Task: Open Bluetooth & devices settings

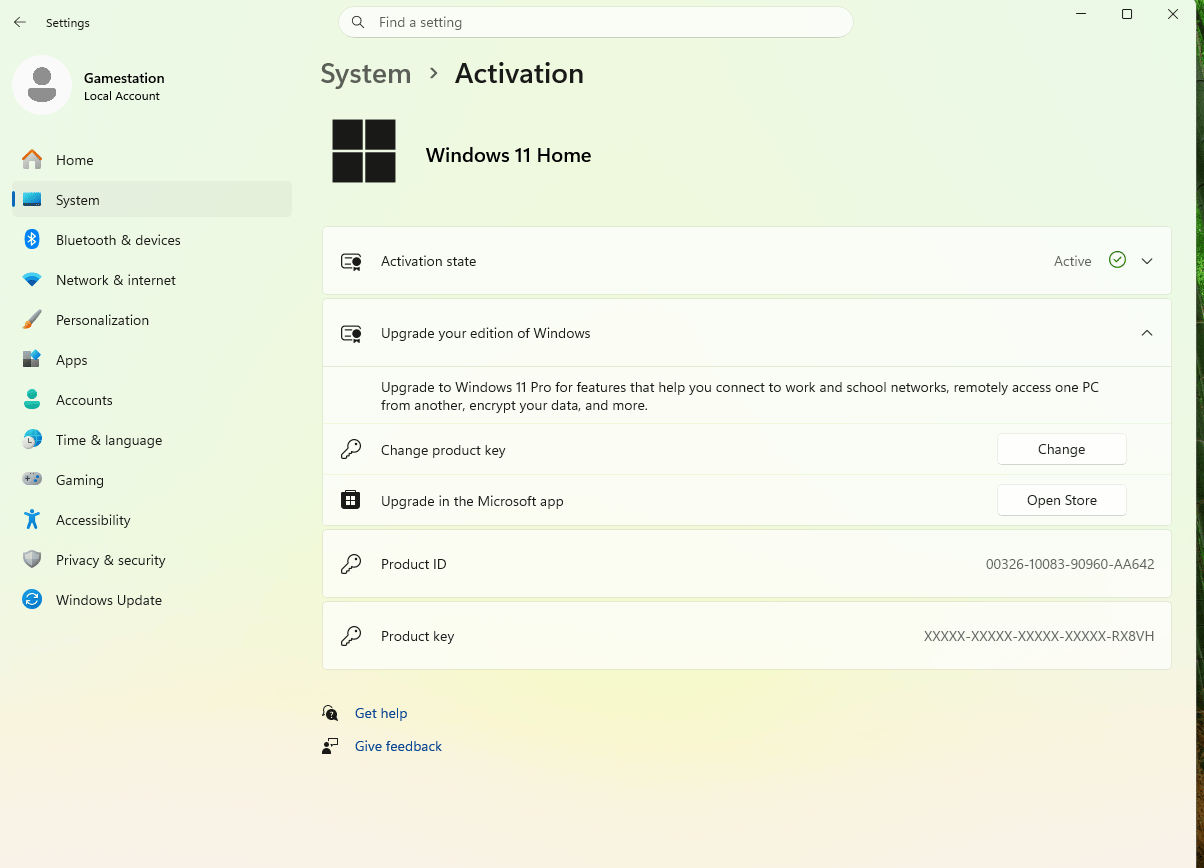Action: tap(152, 240)
